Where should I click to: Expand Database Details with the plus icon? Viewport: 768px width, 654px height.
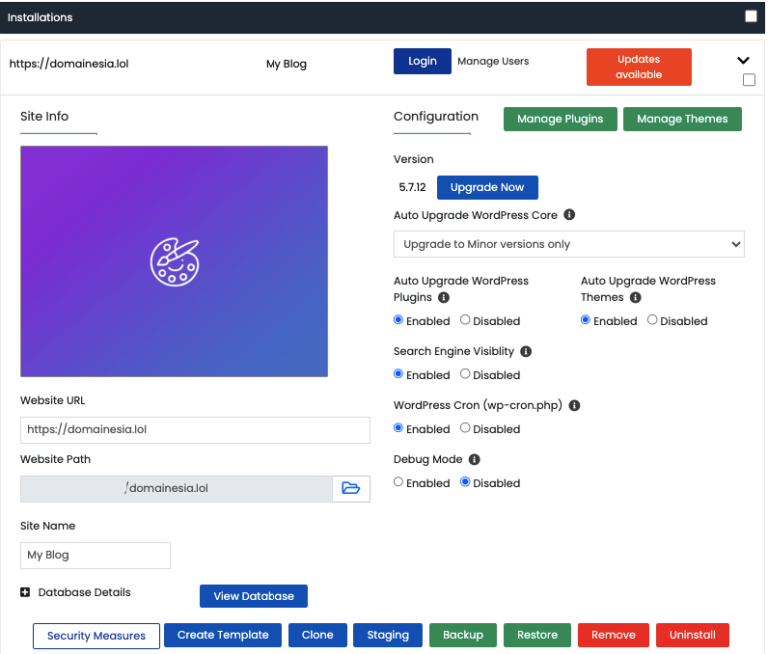25,592
